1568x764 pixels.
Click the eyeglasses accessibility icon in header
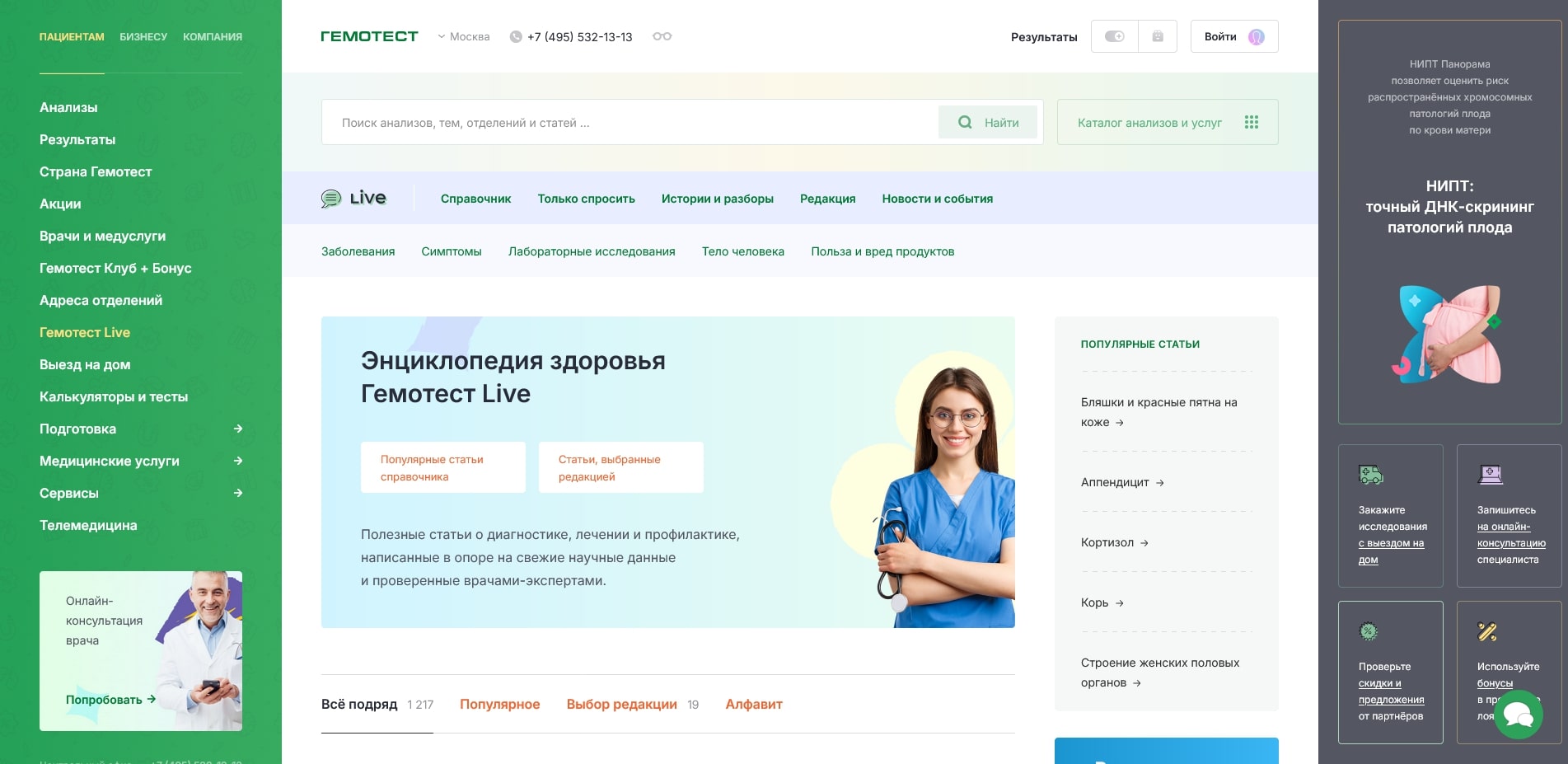(x=662, y=36)
